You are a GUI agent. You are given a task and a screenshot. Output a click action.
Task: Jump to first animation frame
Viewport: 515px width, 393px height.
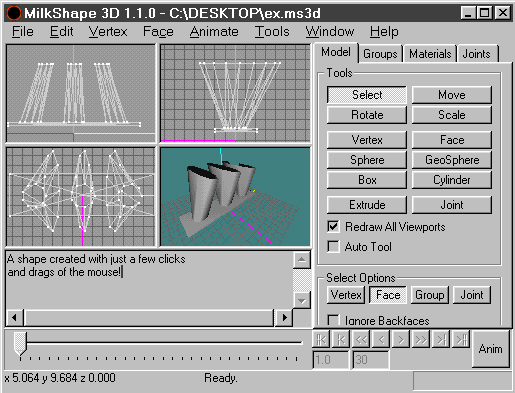point(321,340)
